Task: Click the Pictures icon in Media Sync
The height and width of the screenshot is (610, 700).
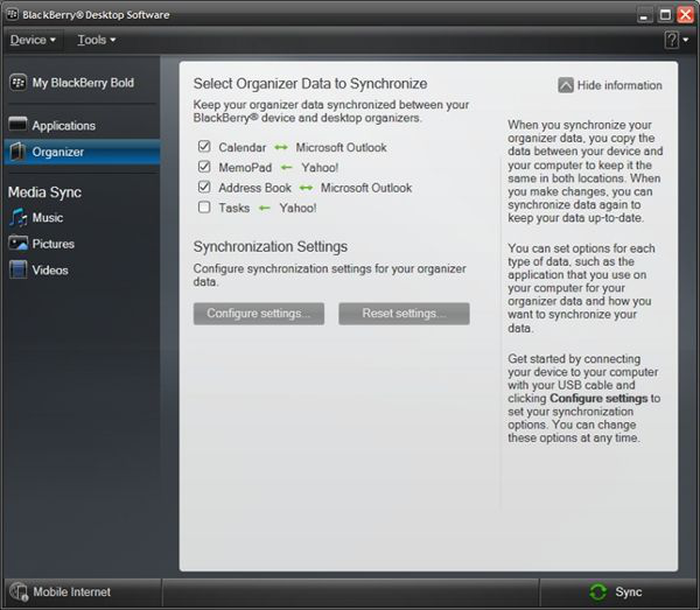Action: pos(18,243)
